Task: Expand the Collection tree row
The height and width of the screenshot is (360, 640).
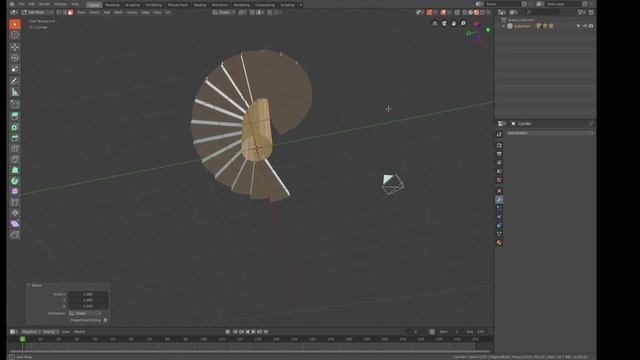Action: [x=503, y=26]
